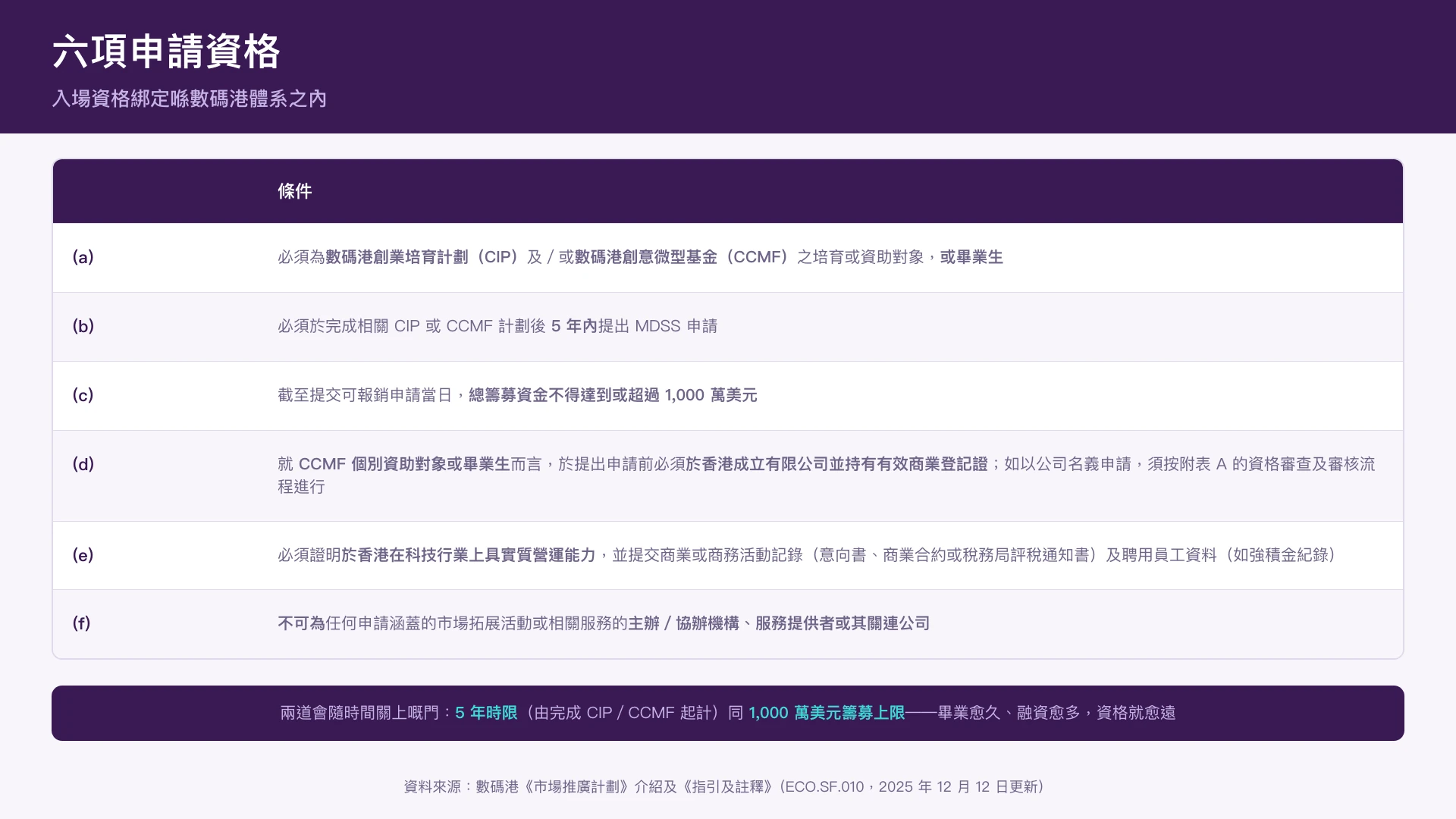1456x819 pixels.
Task: Select the row label (a)
Action: 83,257
